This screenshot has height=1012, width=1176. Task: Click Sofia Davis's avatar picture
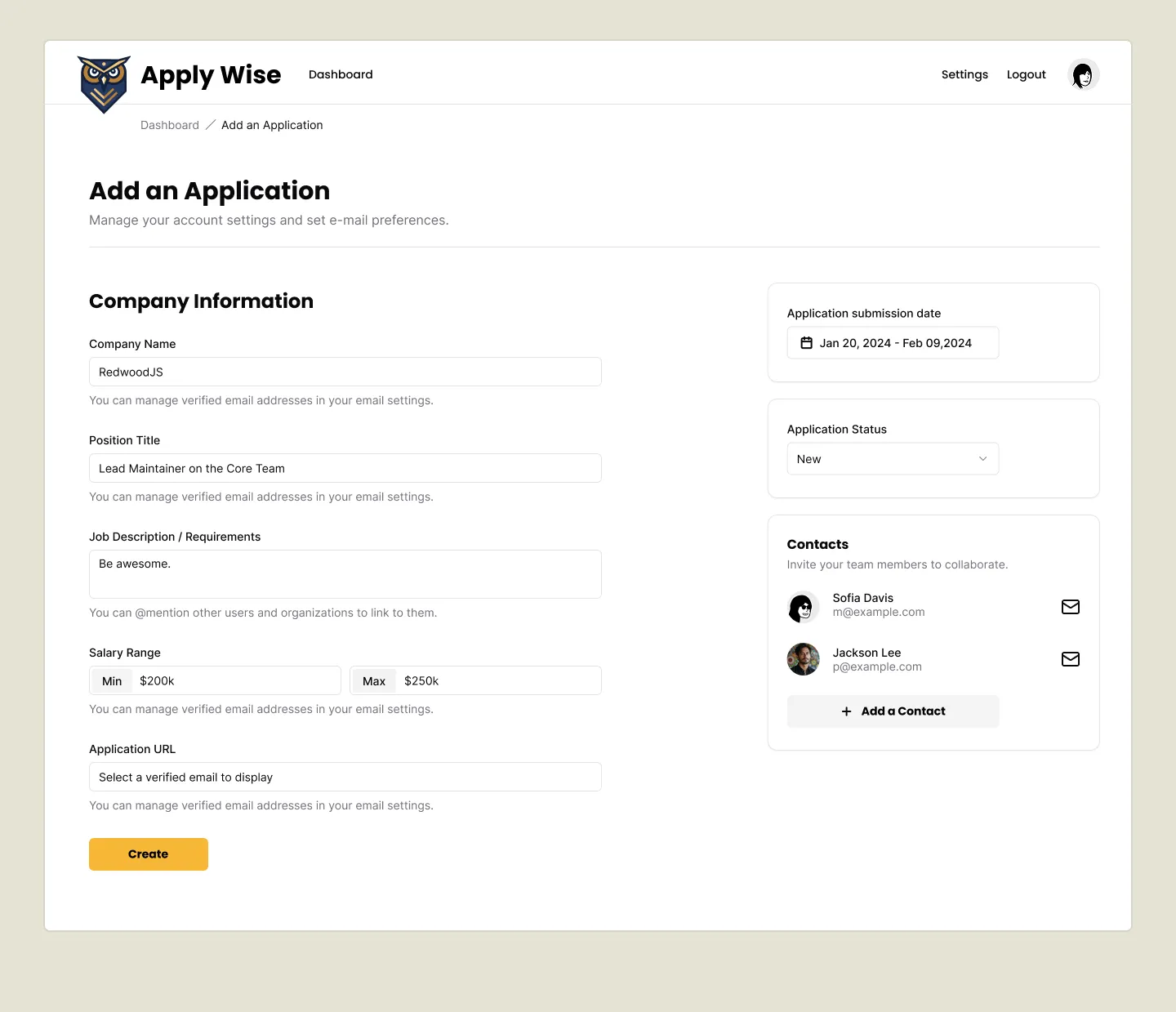point(803,607)
